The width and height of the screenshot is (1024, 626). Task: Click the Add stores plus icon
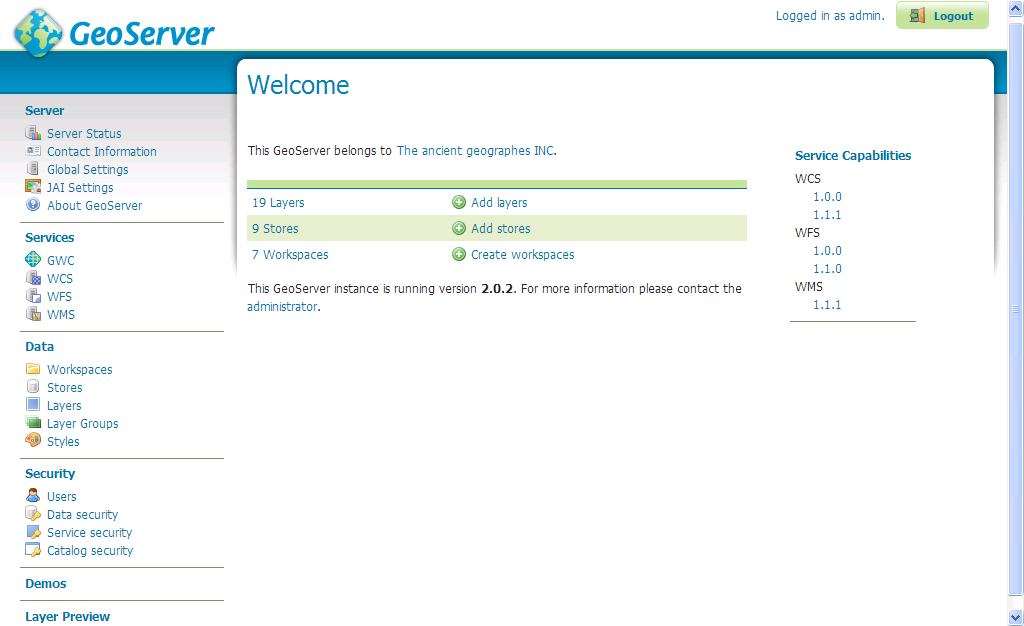click(x=460, y=228)
